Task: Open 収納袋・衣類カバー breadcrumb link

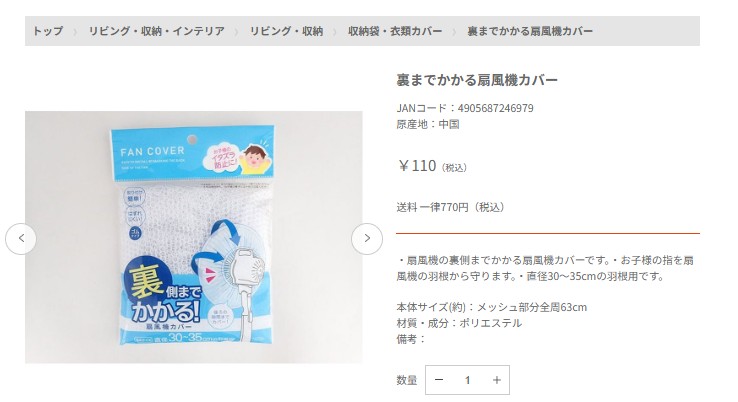Action: click(395, 31)
